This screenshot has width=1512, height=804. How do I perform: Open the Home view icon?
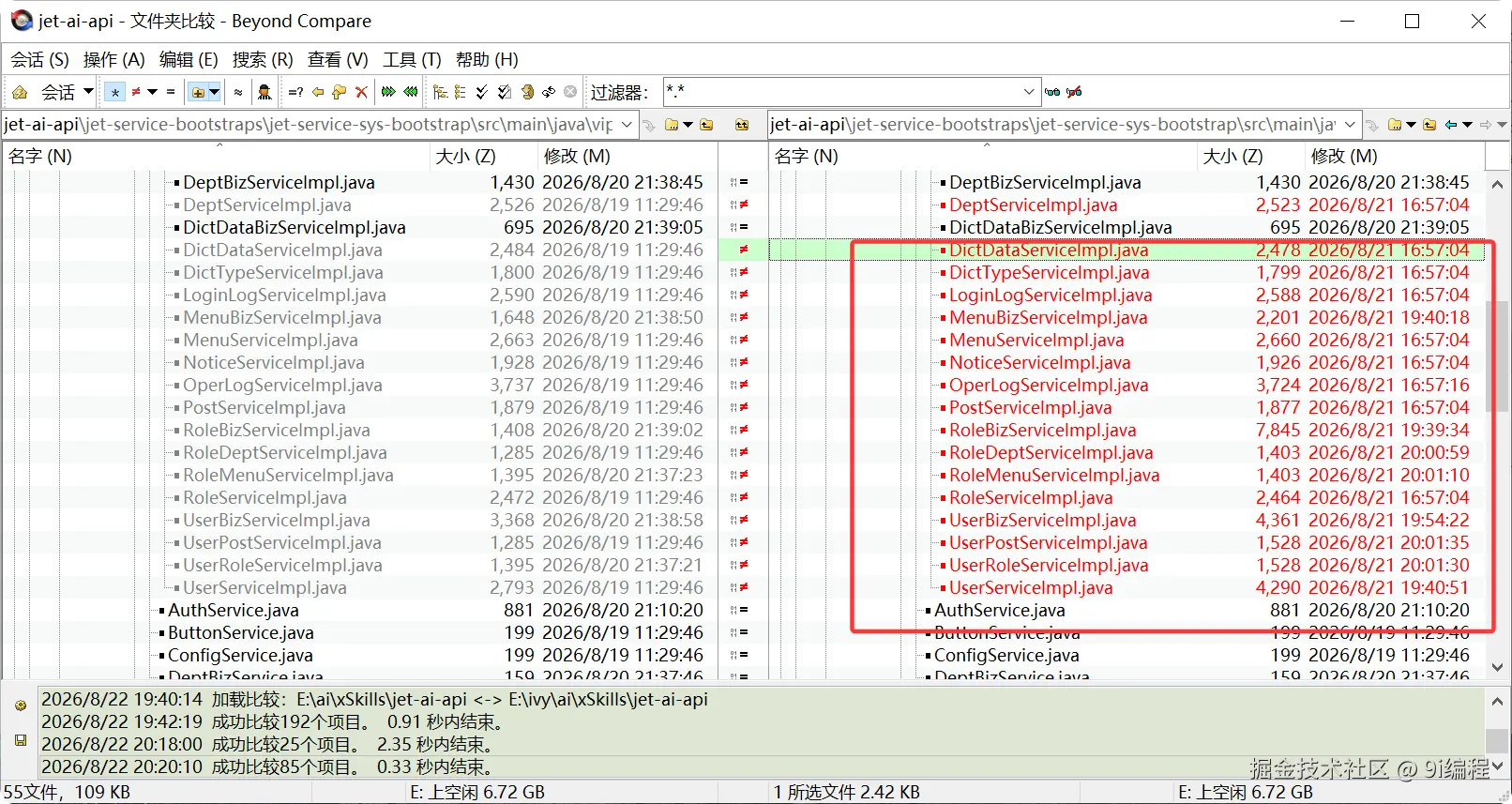(20, 92)
